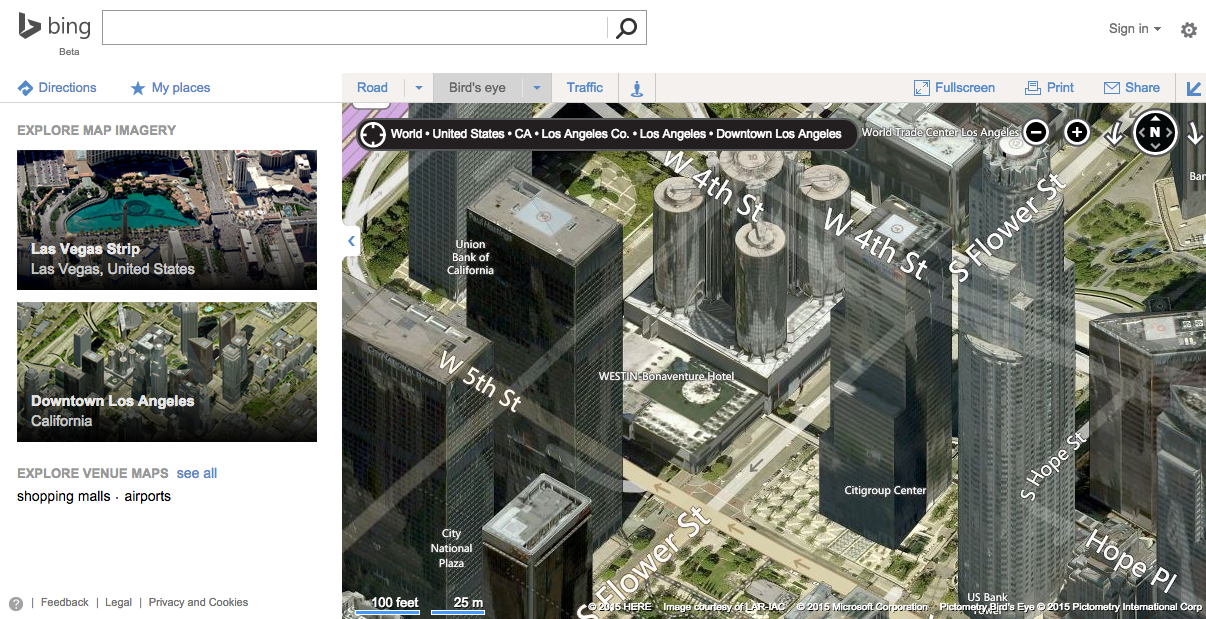Select Bird's eye map view

[477, 88]
